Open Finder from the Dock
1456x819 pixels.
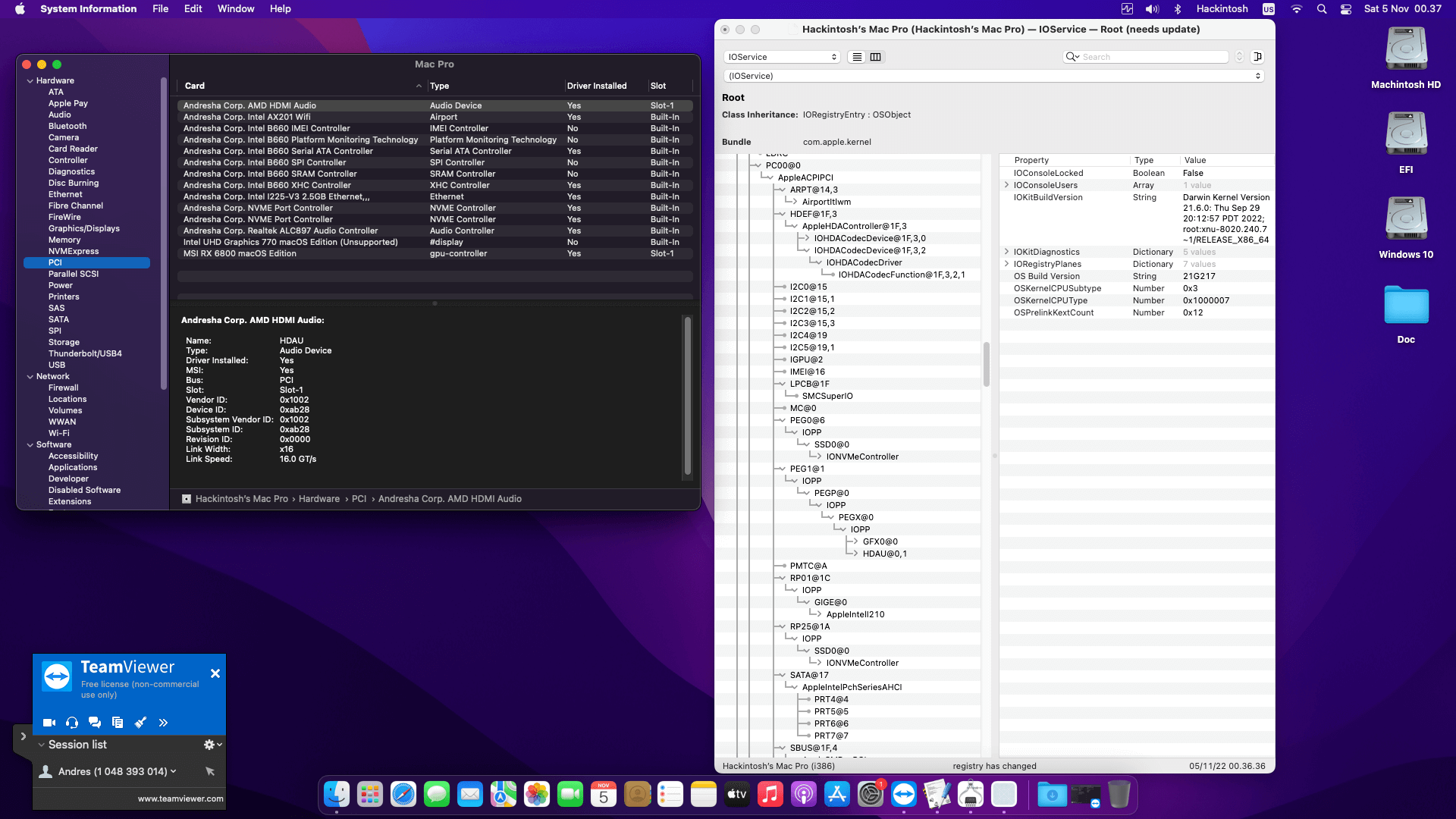coord(337,794)
